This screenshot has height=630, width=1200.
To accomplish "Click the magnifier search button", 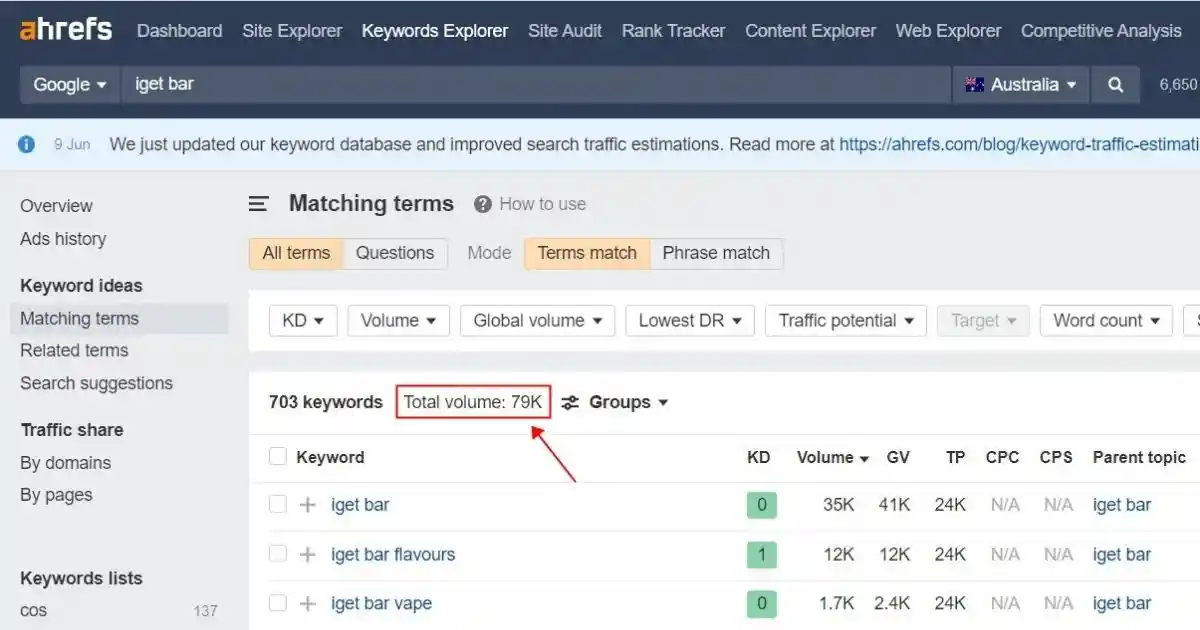I will [1115, 85].
